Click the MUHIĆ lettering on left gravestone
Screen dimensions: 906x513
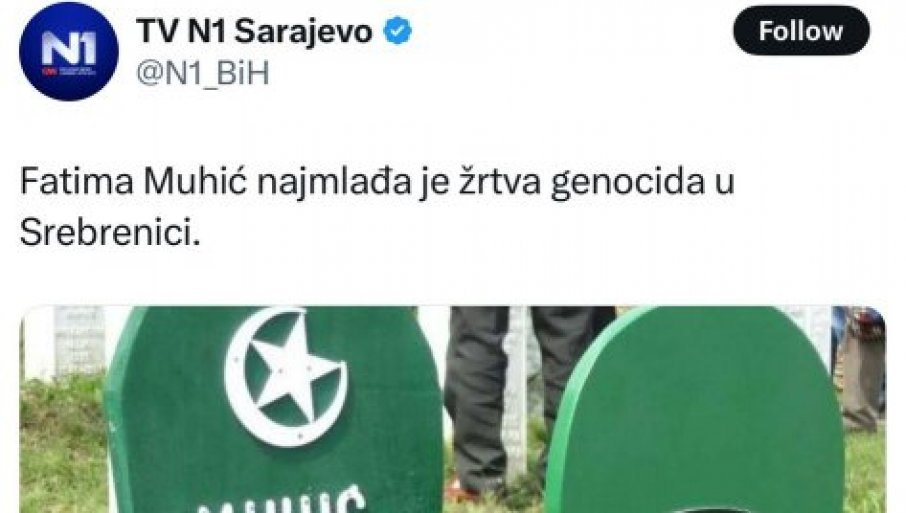(x=283, y=502)
